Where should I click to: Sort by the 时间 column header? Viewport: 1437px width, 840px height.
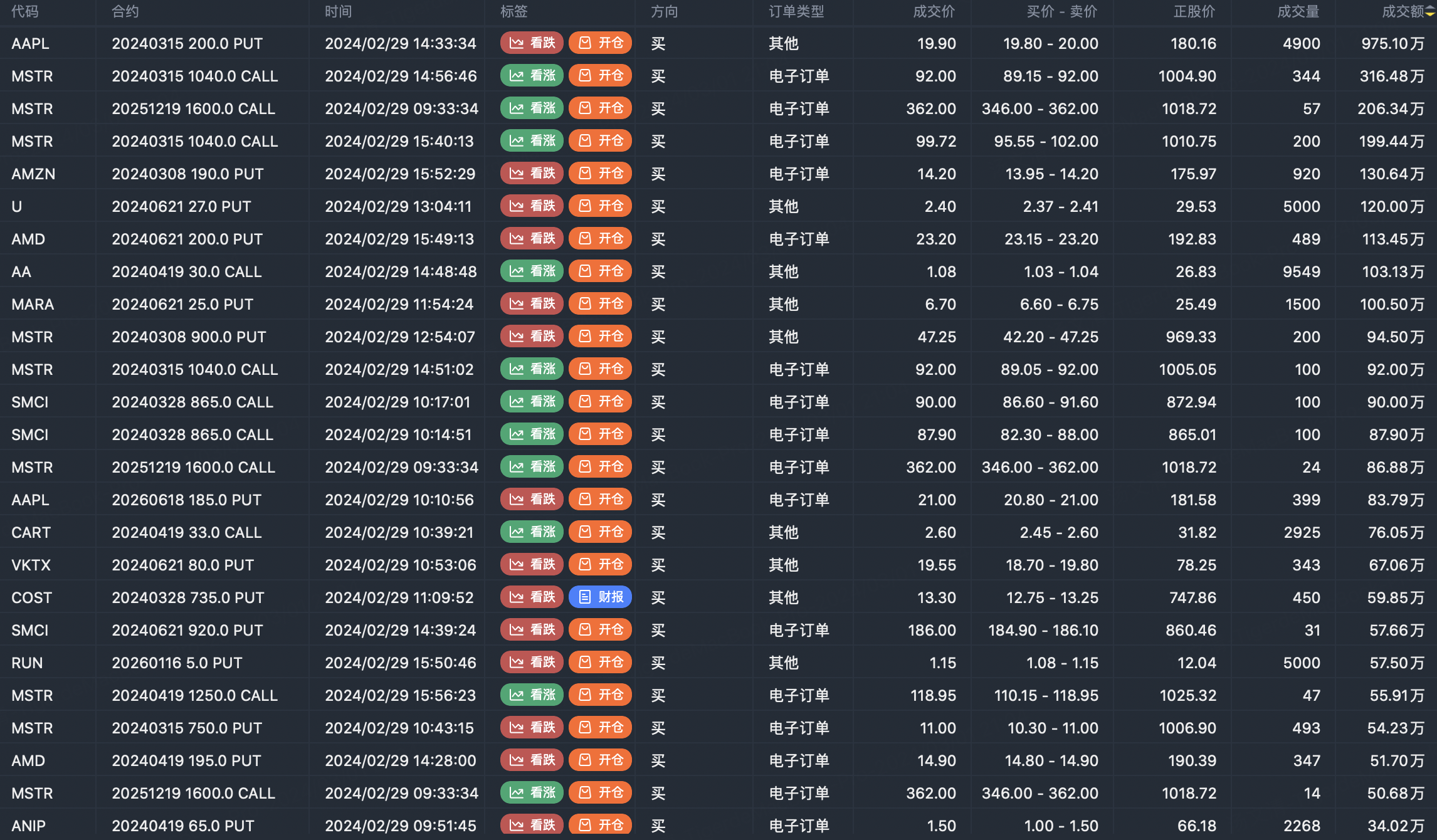[339, 12]
